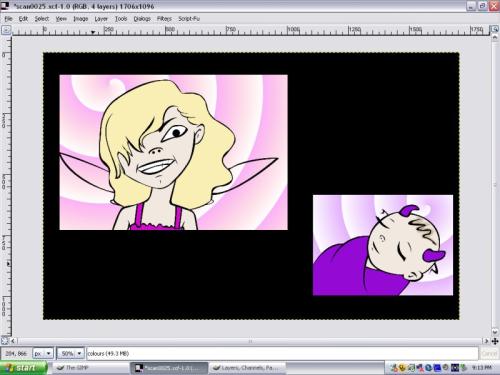Open the File menu

point(8,19)
